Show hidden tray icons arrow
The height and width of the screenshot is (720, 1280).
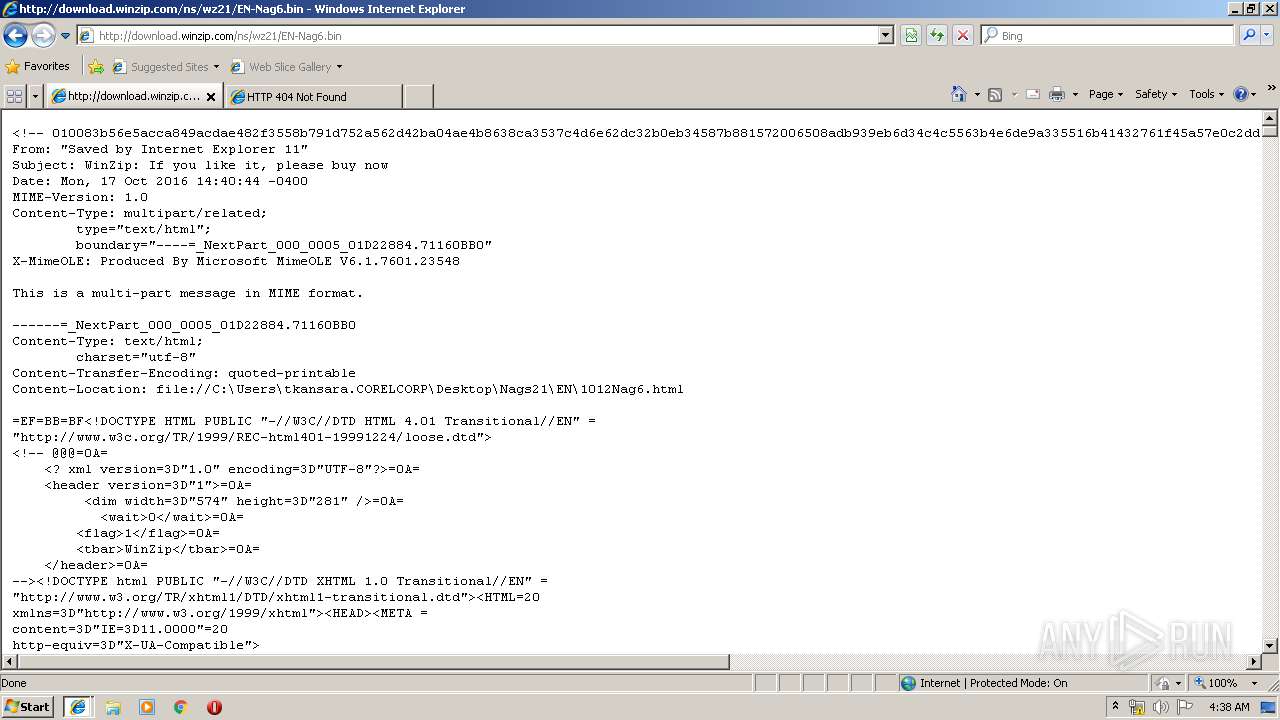click(x=1115, y=707)
